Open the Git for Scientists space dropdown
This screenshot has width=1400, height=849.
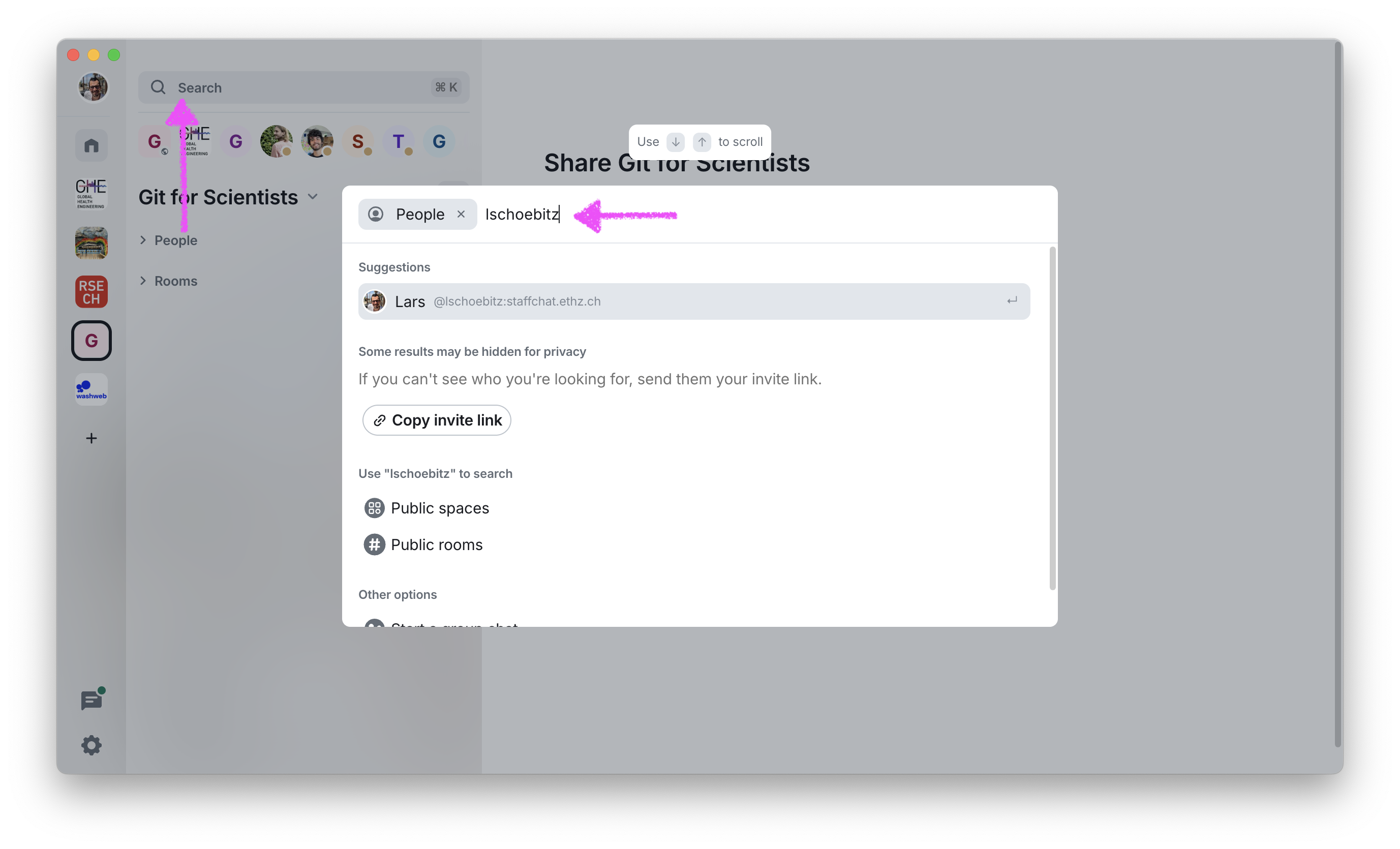tap(313, 197)
